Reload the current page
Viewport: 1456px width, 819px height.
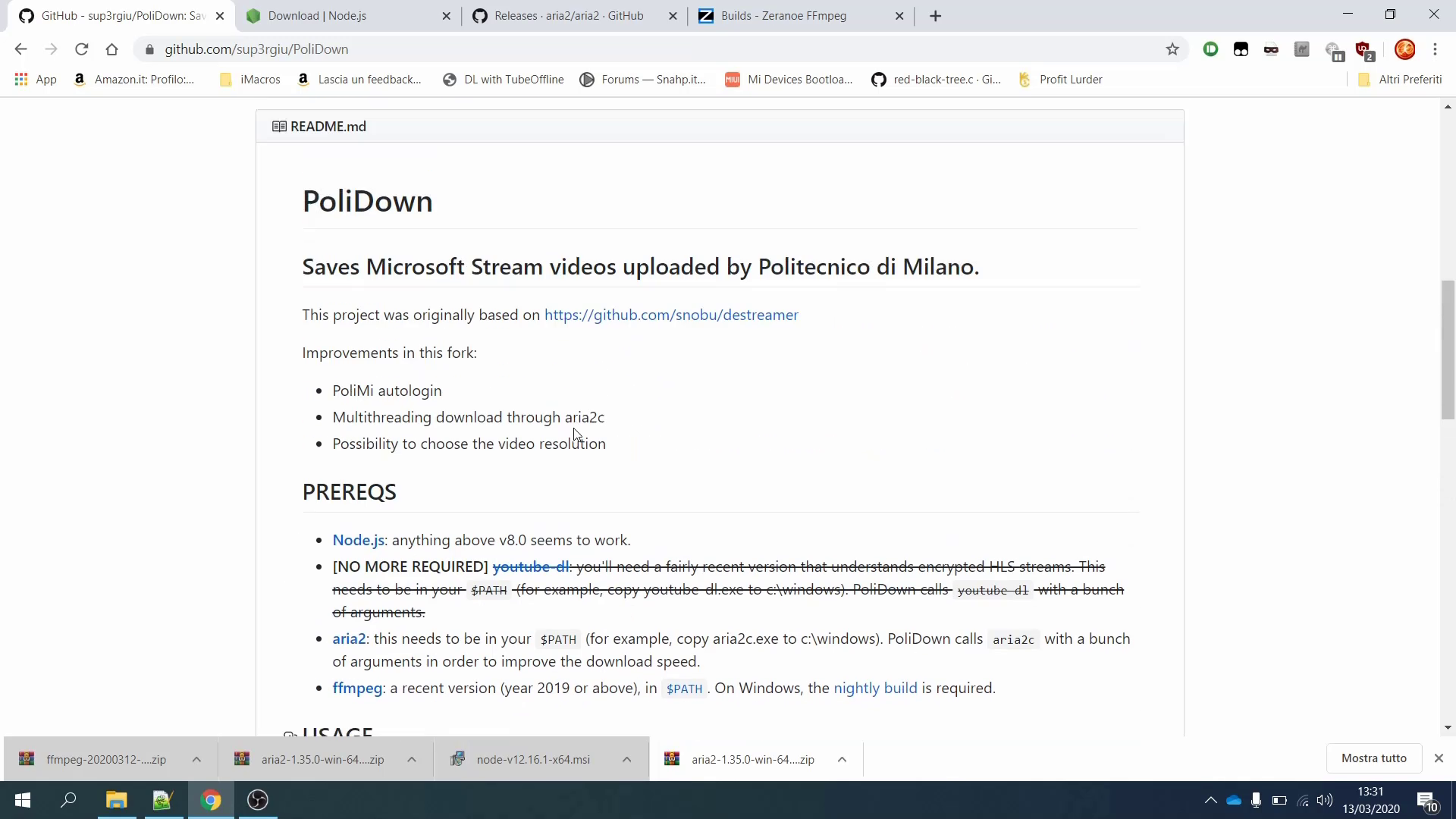coord(81,49)
